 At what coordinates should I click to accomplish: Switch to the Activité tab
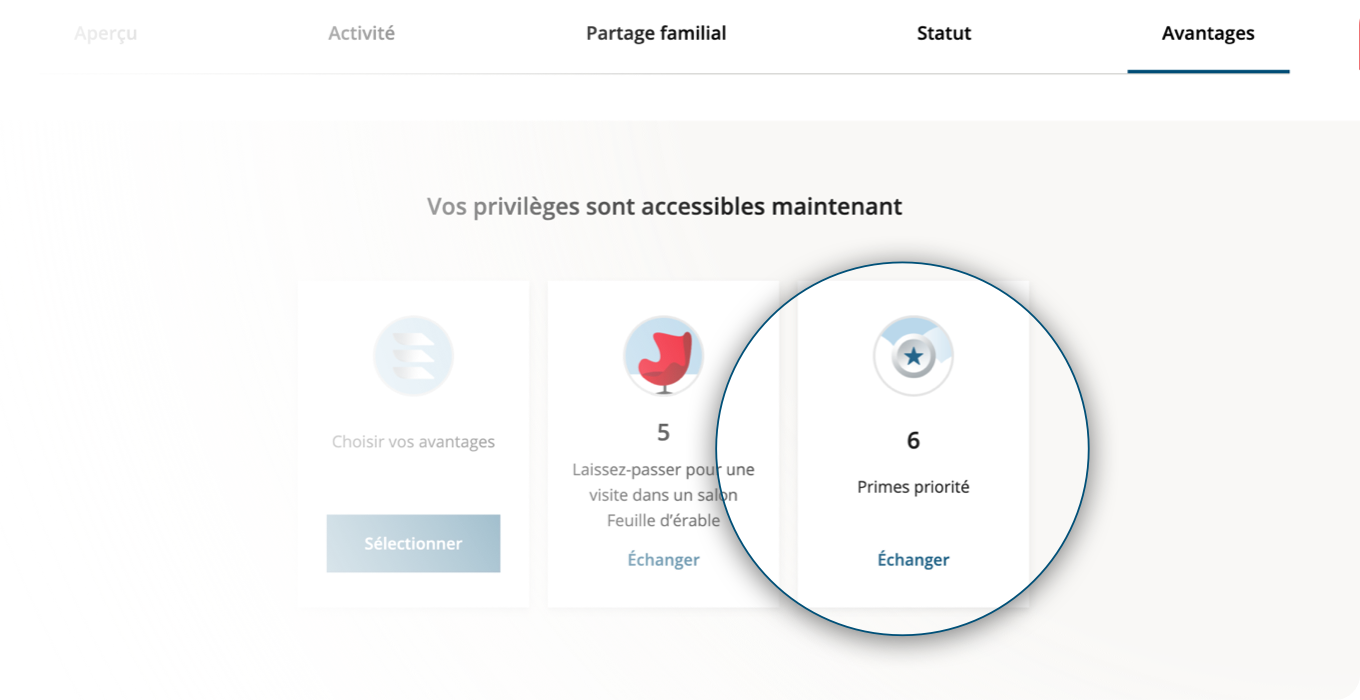[x=361, y=33]
